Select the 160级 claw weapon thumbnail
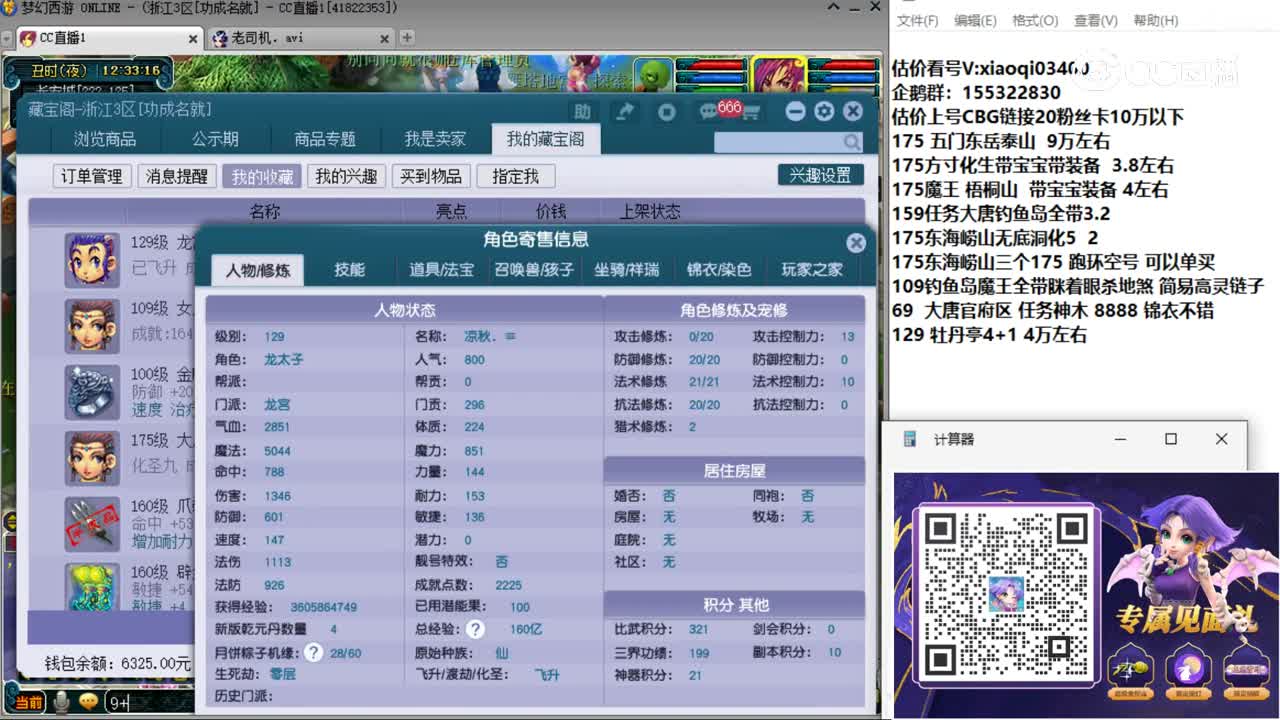Screen dimensions: 1280x720 92,524
